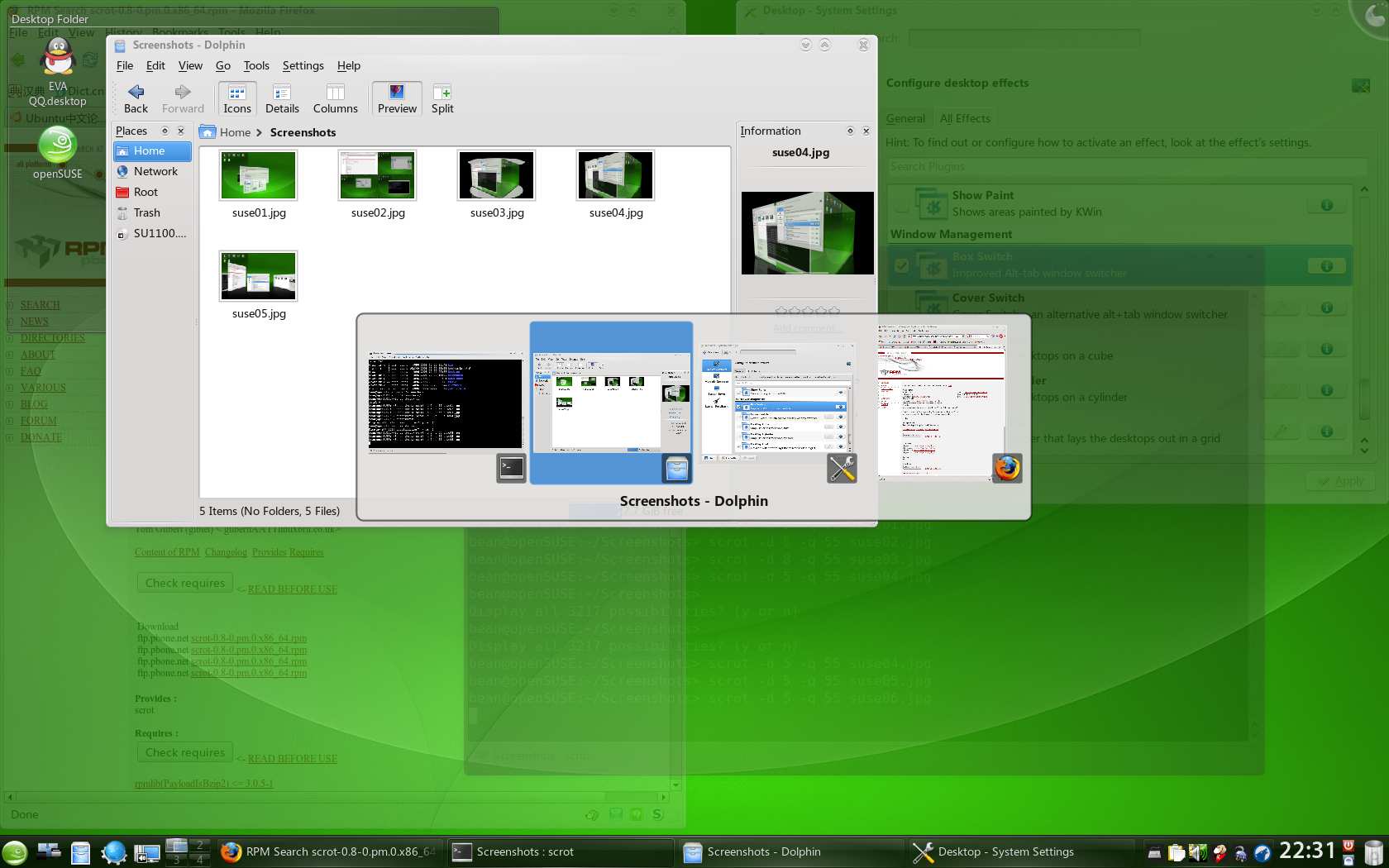Open info for Cover Switch effect
This screenshot has width=1389, height=868.
tap(1326, 308)
